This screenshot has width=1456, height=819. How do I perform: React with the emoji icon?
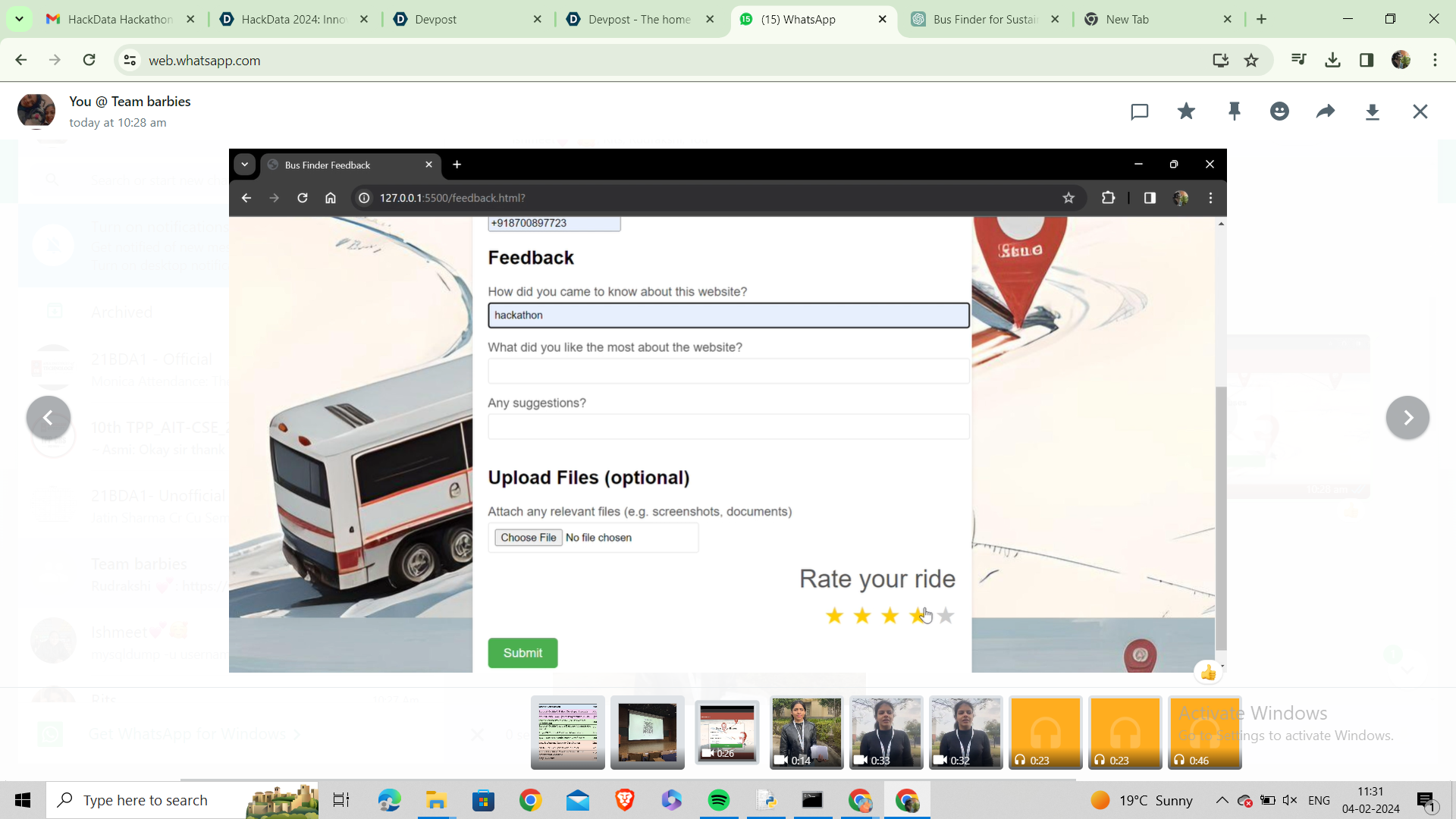coord(1279,112)
